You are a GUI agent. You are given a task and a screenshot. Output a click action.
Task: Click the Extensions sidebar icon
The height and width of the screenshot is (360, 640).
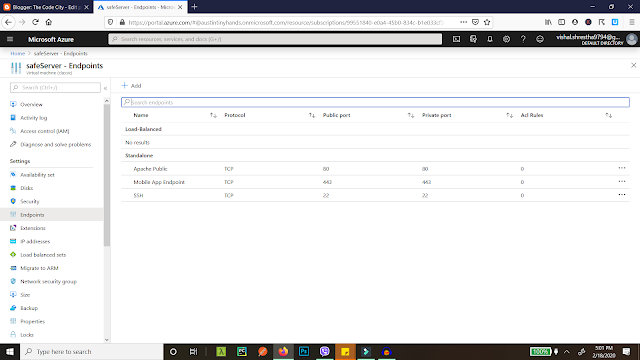click(x=13, y=228)
